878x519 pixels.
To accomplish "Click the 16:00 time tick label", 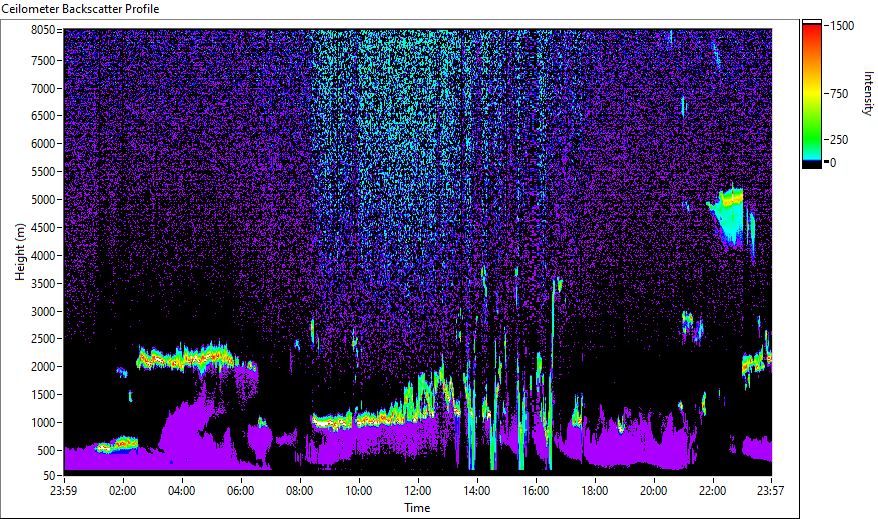I will [x=536, y=491].
